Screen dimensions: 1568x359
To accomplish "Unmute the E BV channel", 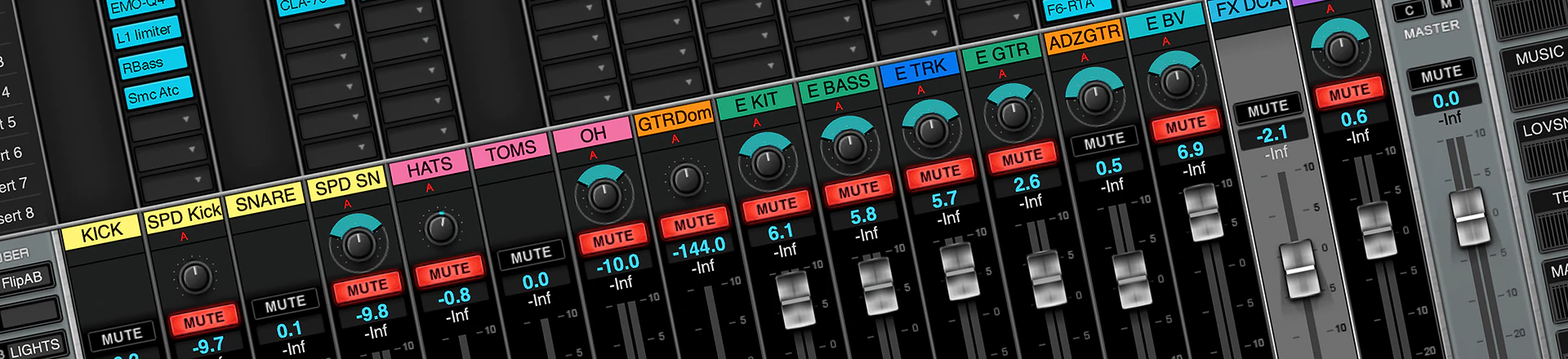I will click(1185, 124).
